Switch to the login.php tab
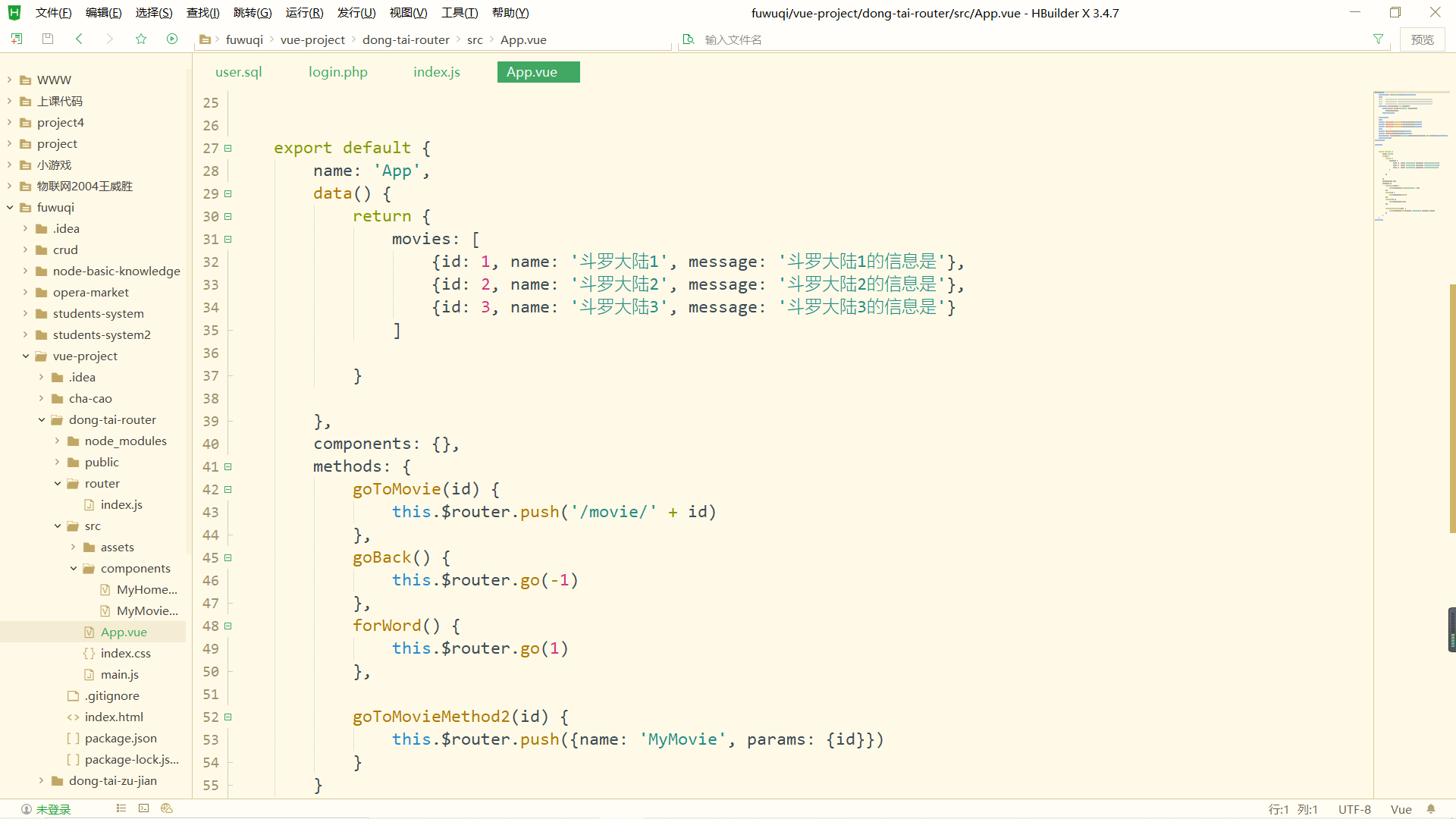 [337, 72]
